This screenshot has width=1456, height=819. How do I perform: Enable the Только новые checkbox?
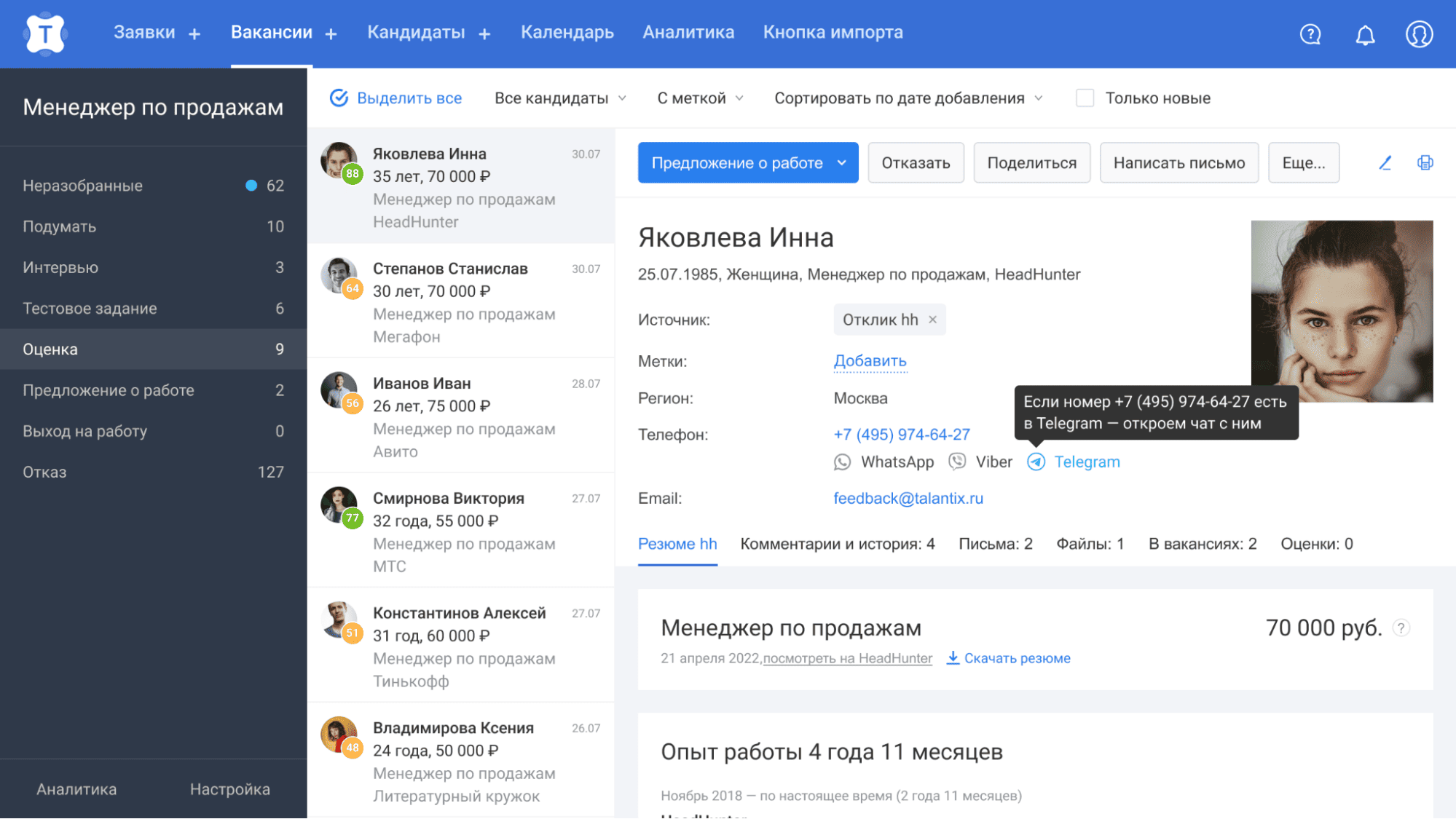tap(1085, 97)
